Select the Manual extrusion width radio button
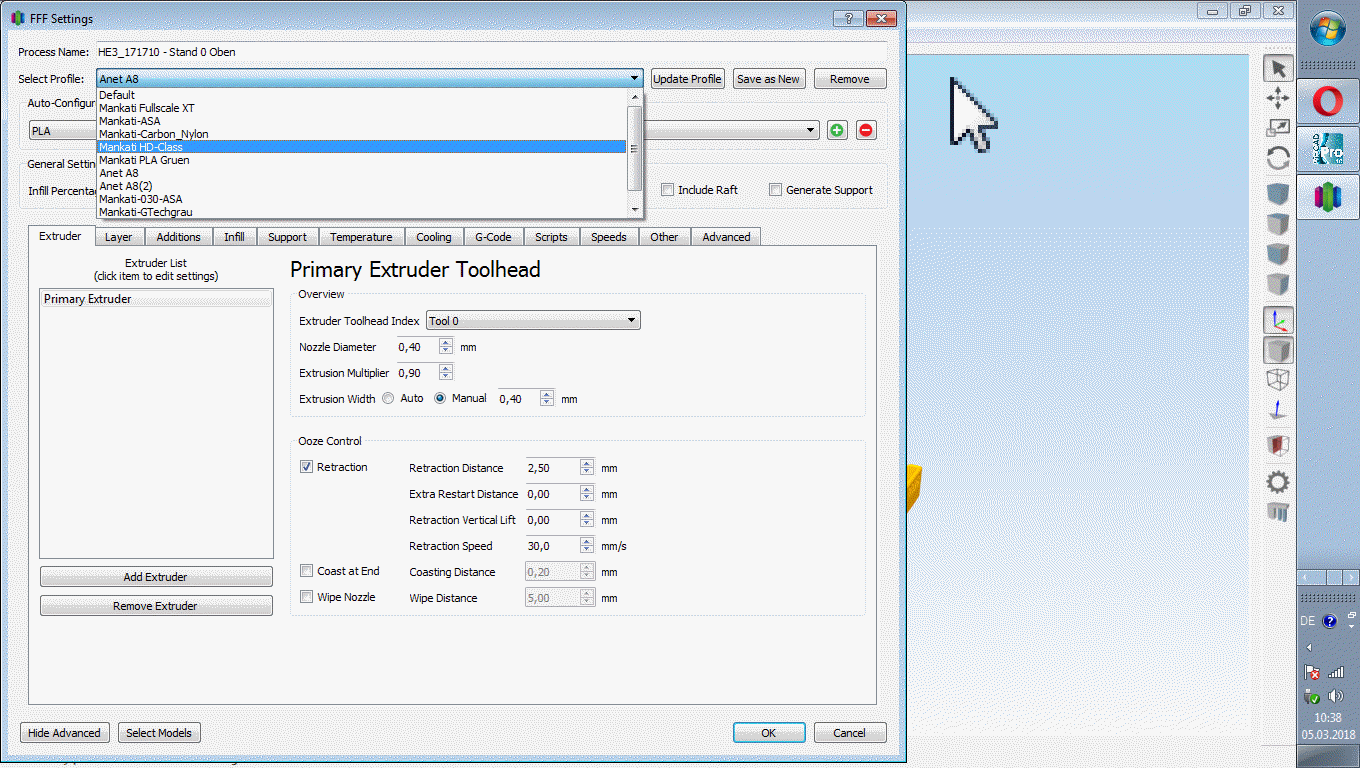The width and height of the screenshot is (1360, 768). click(x=440, y=398)
